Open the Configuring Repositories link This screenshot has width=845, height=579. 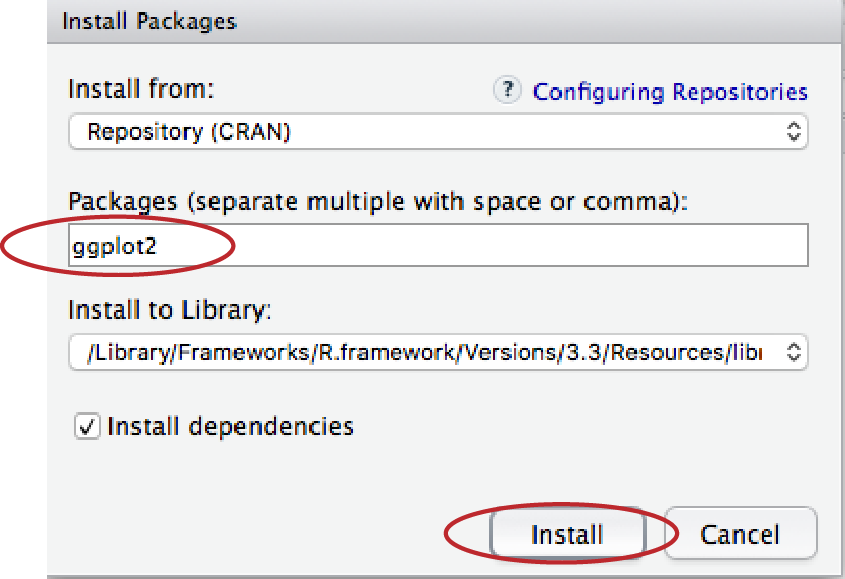point(670,92)
